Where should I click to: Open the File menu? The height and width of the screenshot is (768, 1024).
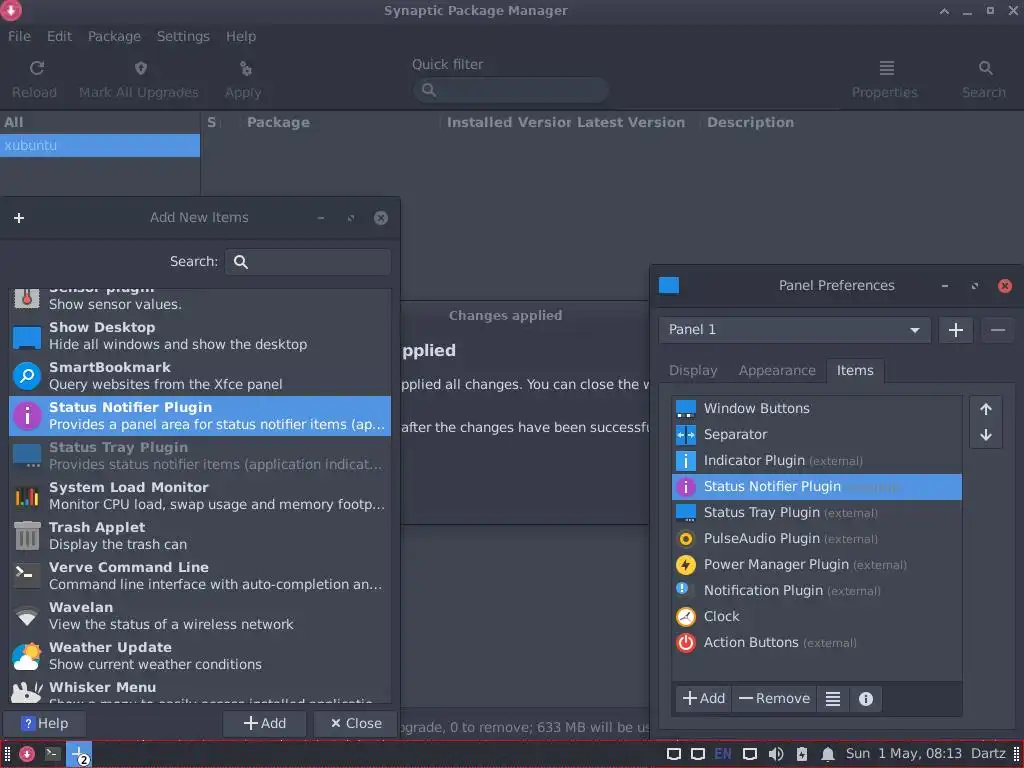[x=19, y=37]
